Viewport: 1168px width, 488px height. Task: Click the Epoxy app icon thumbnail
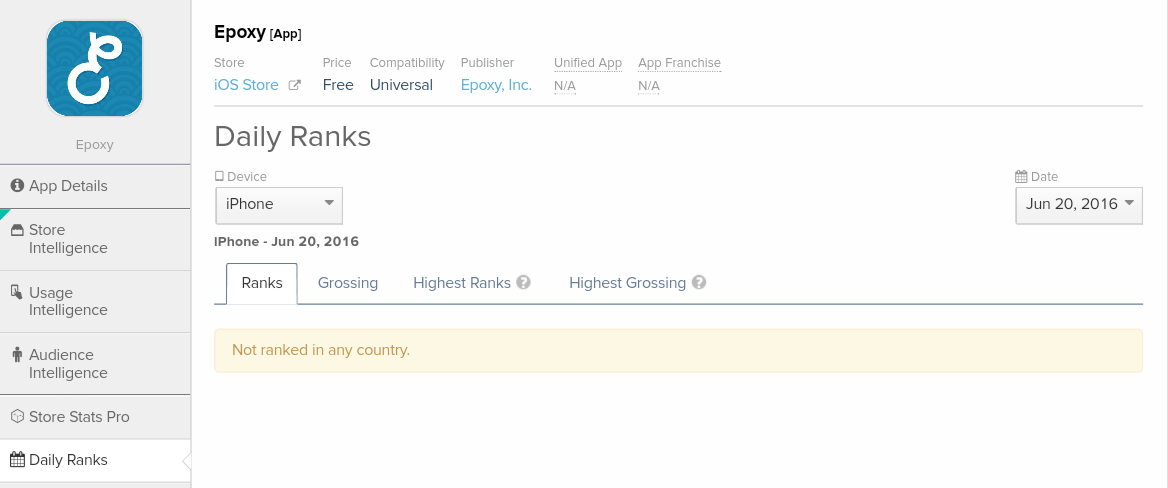(x=95, y=68)
